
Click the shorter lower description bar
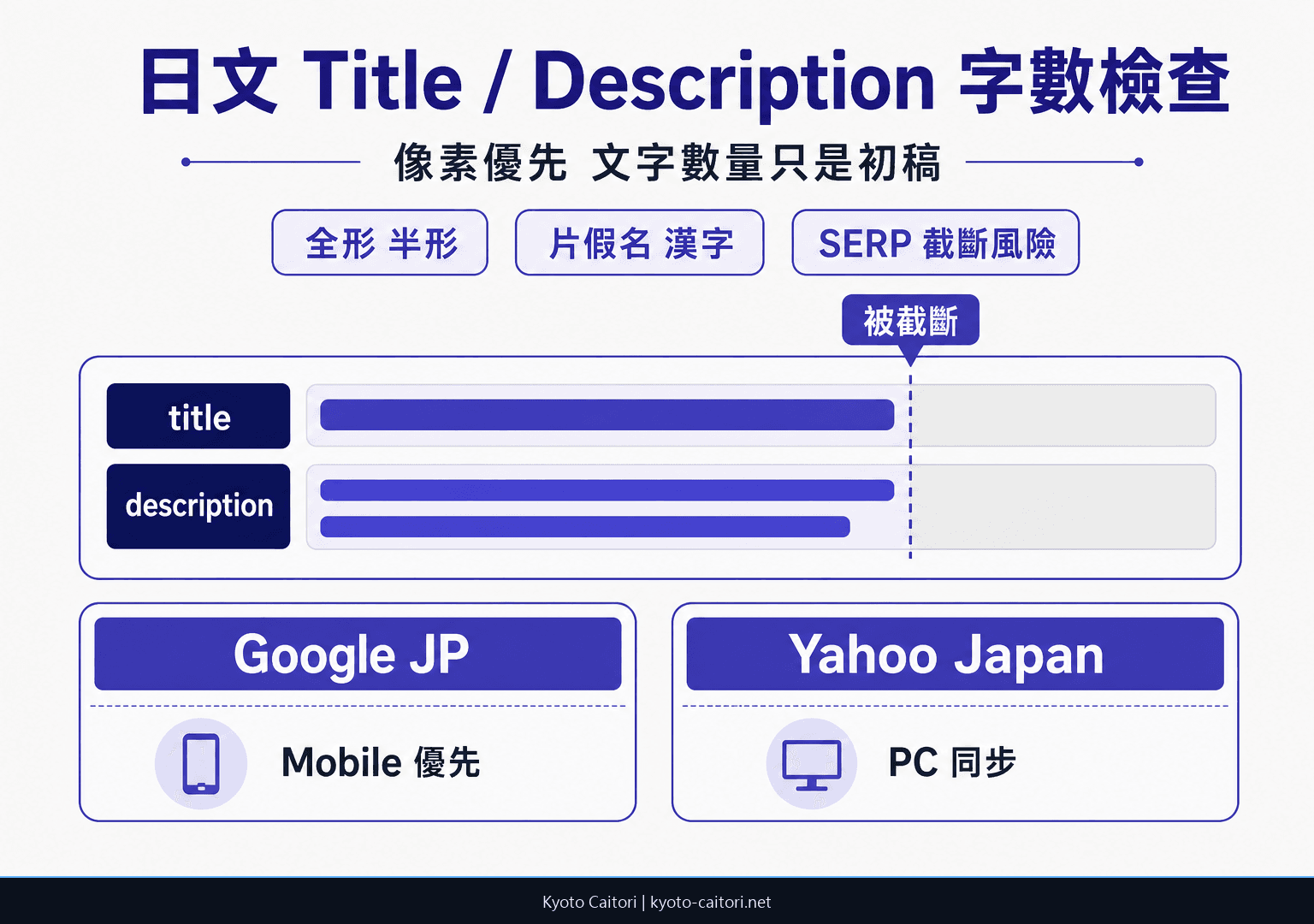point(585,526)
